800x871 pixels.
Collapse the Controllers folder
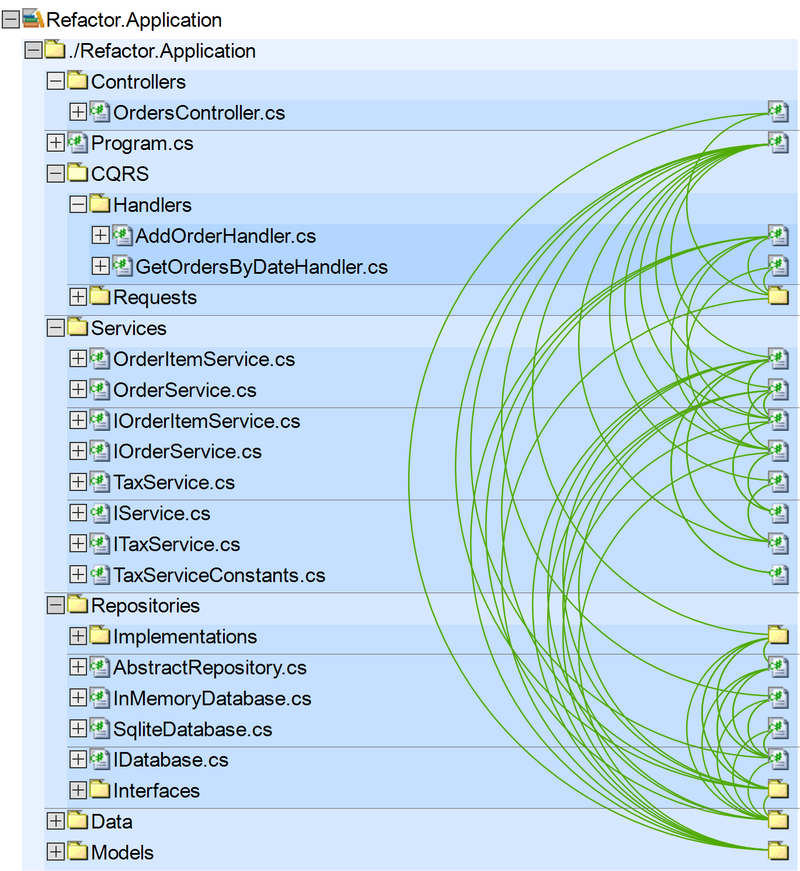pos(55,82)
